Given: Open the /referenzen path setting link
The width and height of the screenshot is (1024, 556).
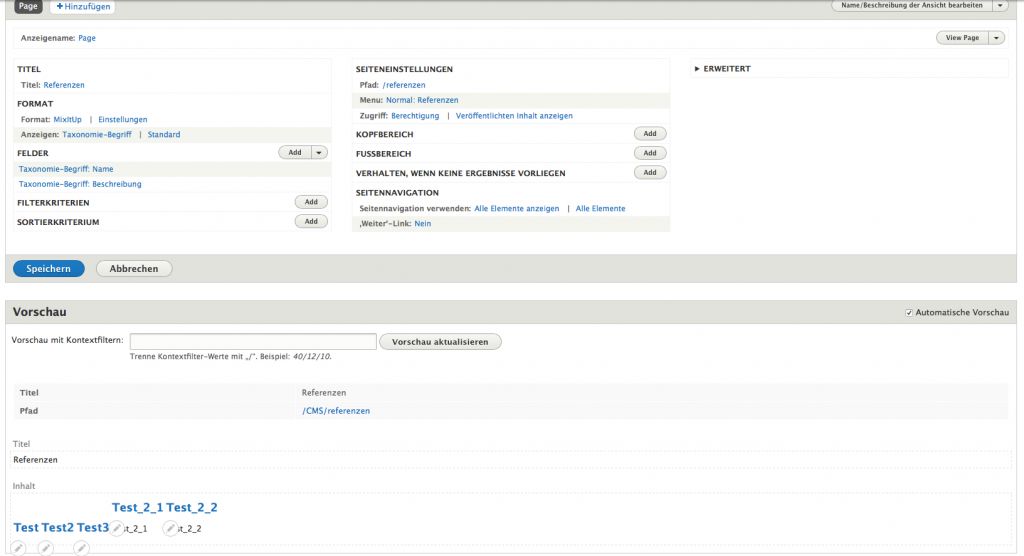Looking at the screenshot, I should click(x=403, y=85).
